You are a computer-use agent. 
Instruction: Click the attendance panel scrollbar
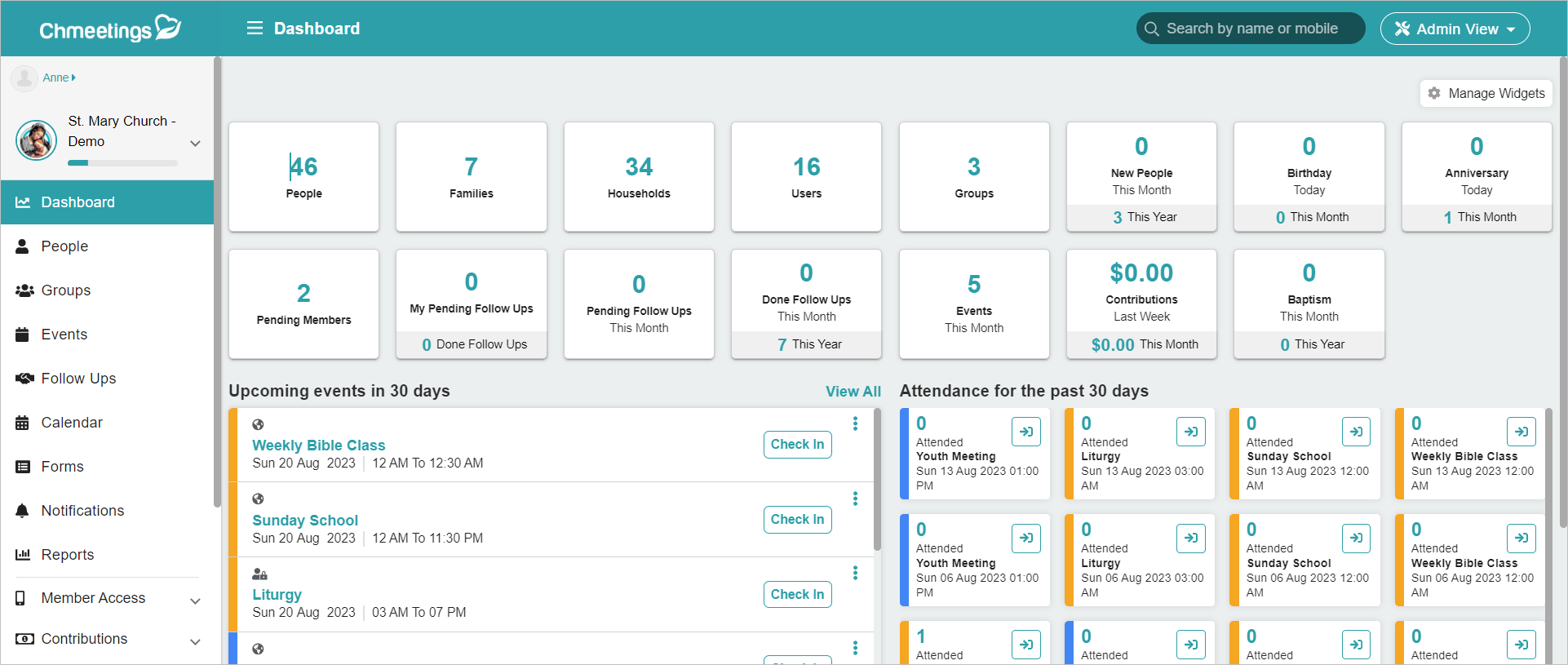pyautogui.click(x=1548, y=534)
